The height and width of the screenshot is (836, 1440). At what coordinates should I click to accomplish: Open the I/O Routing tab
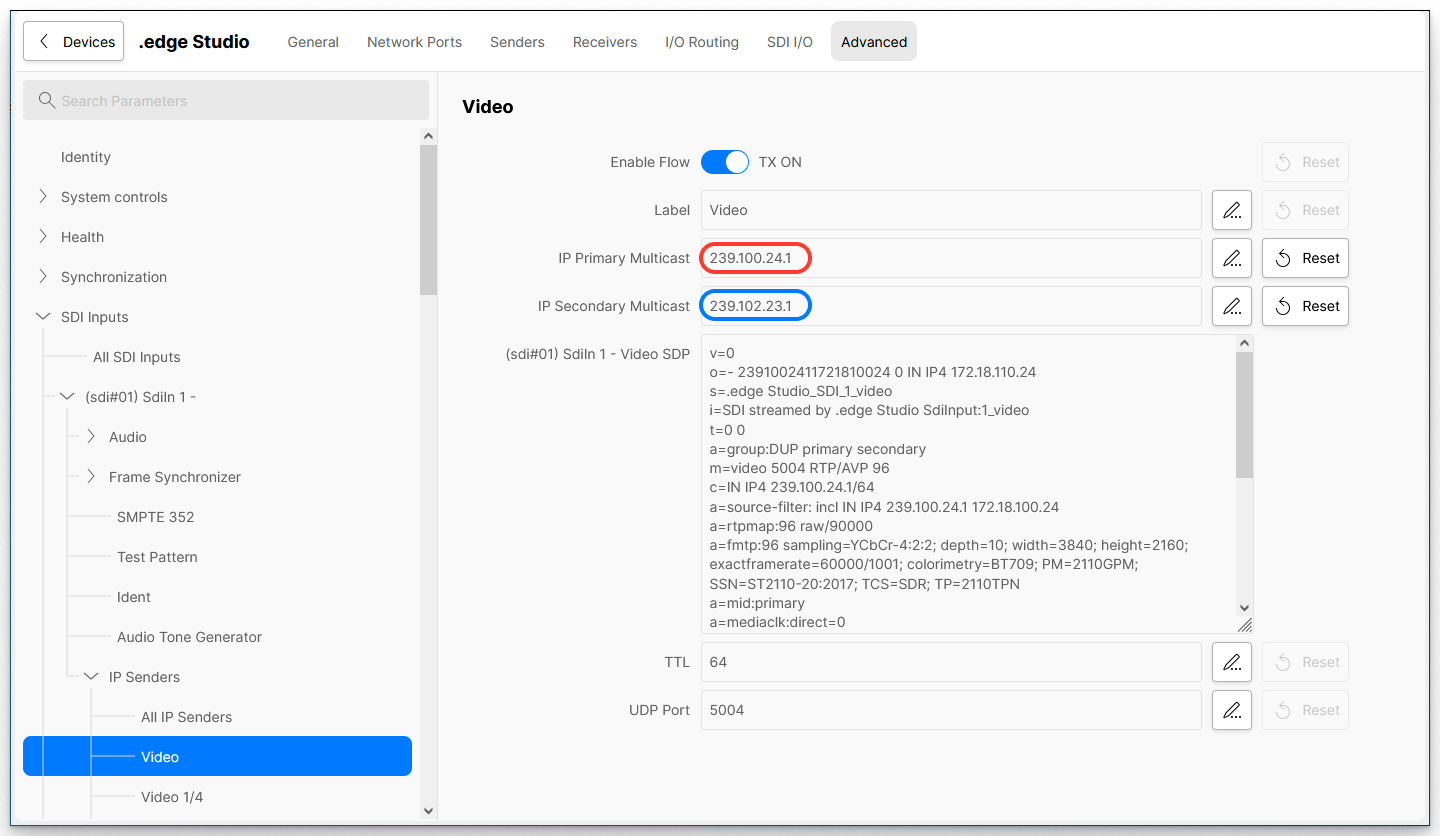[701, 42]
